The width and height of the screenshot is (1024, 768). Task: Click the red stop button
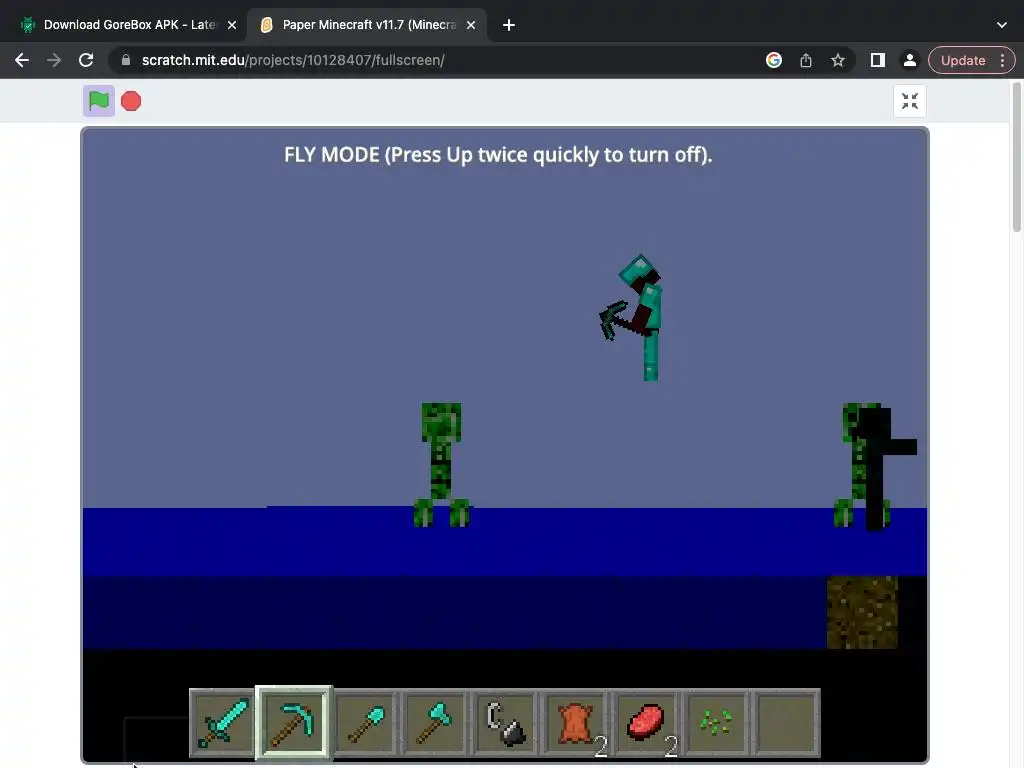tap(131, 101)
